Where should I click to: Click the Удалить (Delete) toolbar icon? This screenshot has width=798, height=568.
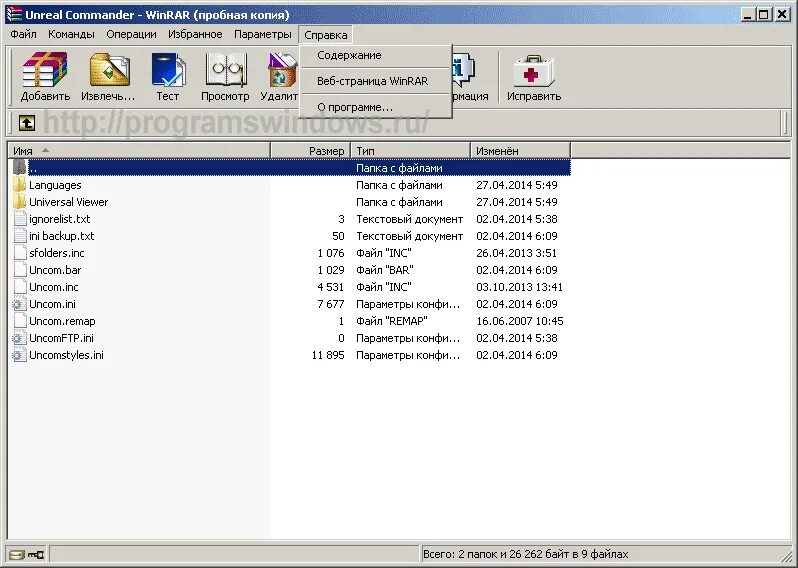coord(282,69)
